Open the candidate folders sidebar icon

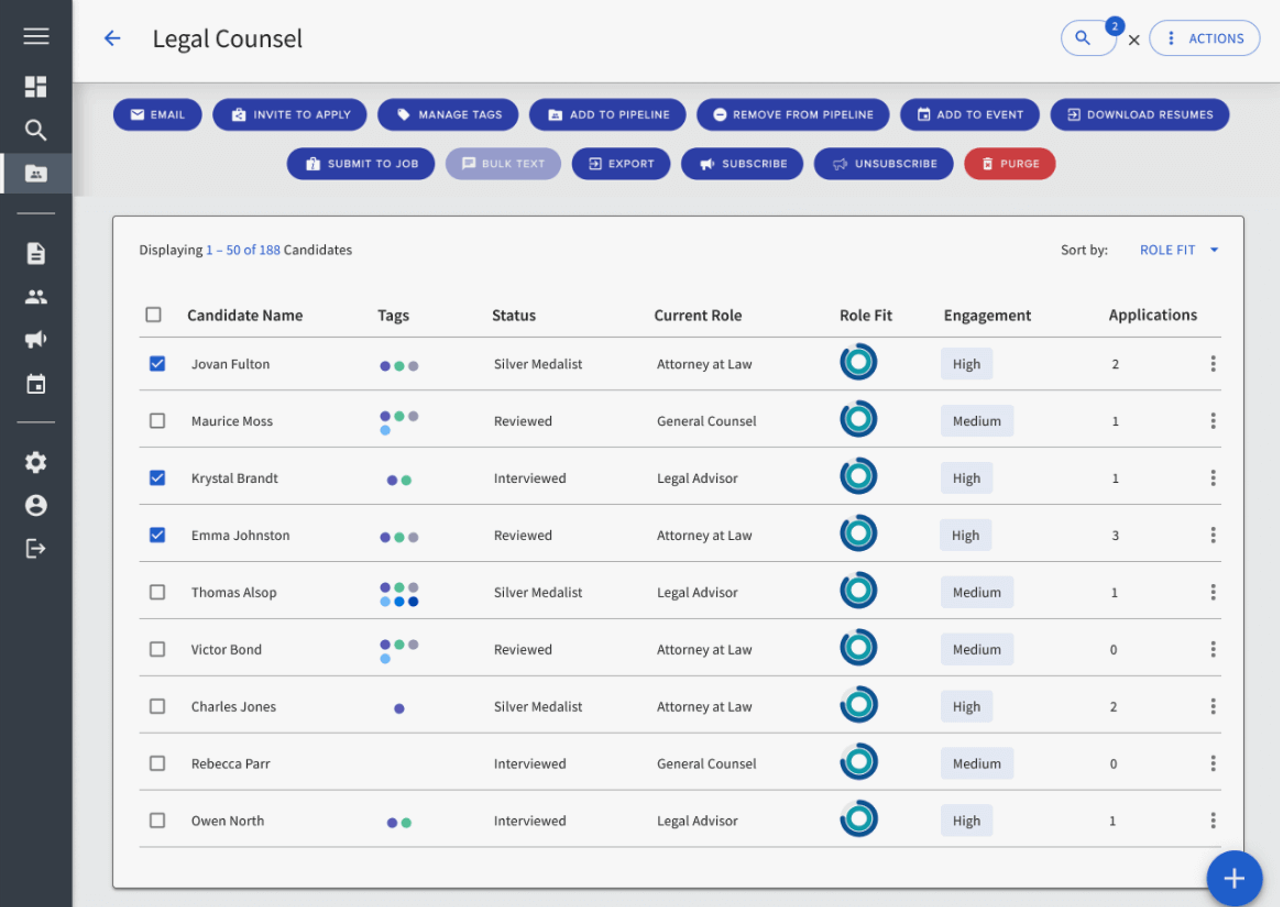tap(36, 174)
